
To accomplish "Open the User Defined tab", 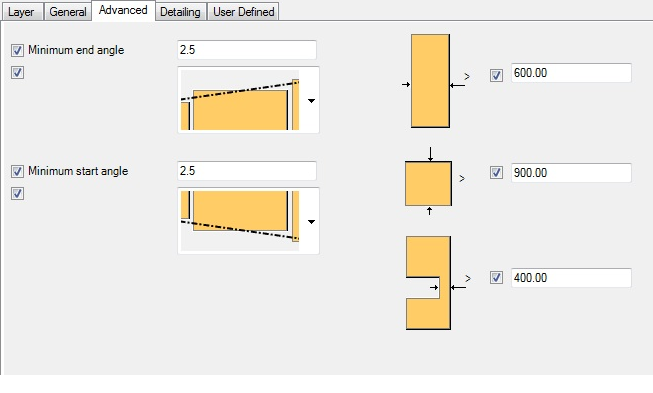I will pos(244,12).
